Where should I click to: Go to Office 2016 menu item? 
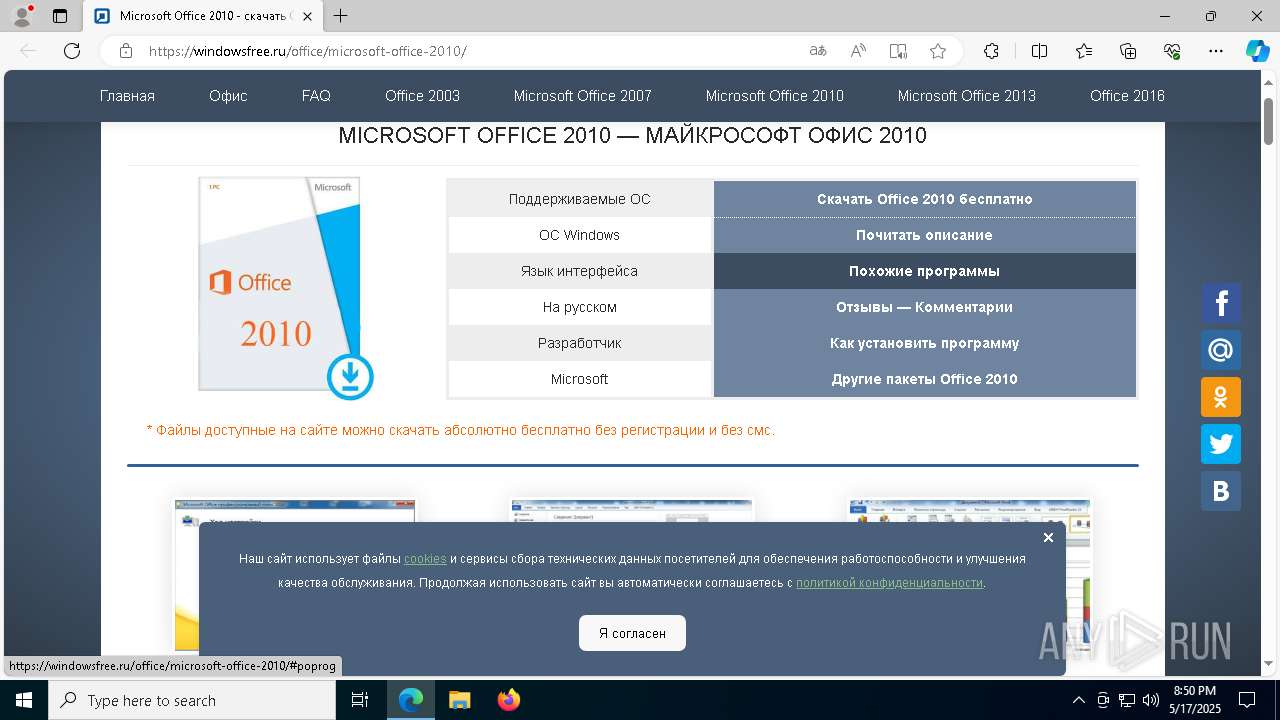(1127, 96)
